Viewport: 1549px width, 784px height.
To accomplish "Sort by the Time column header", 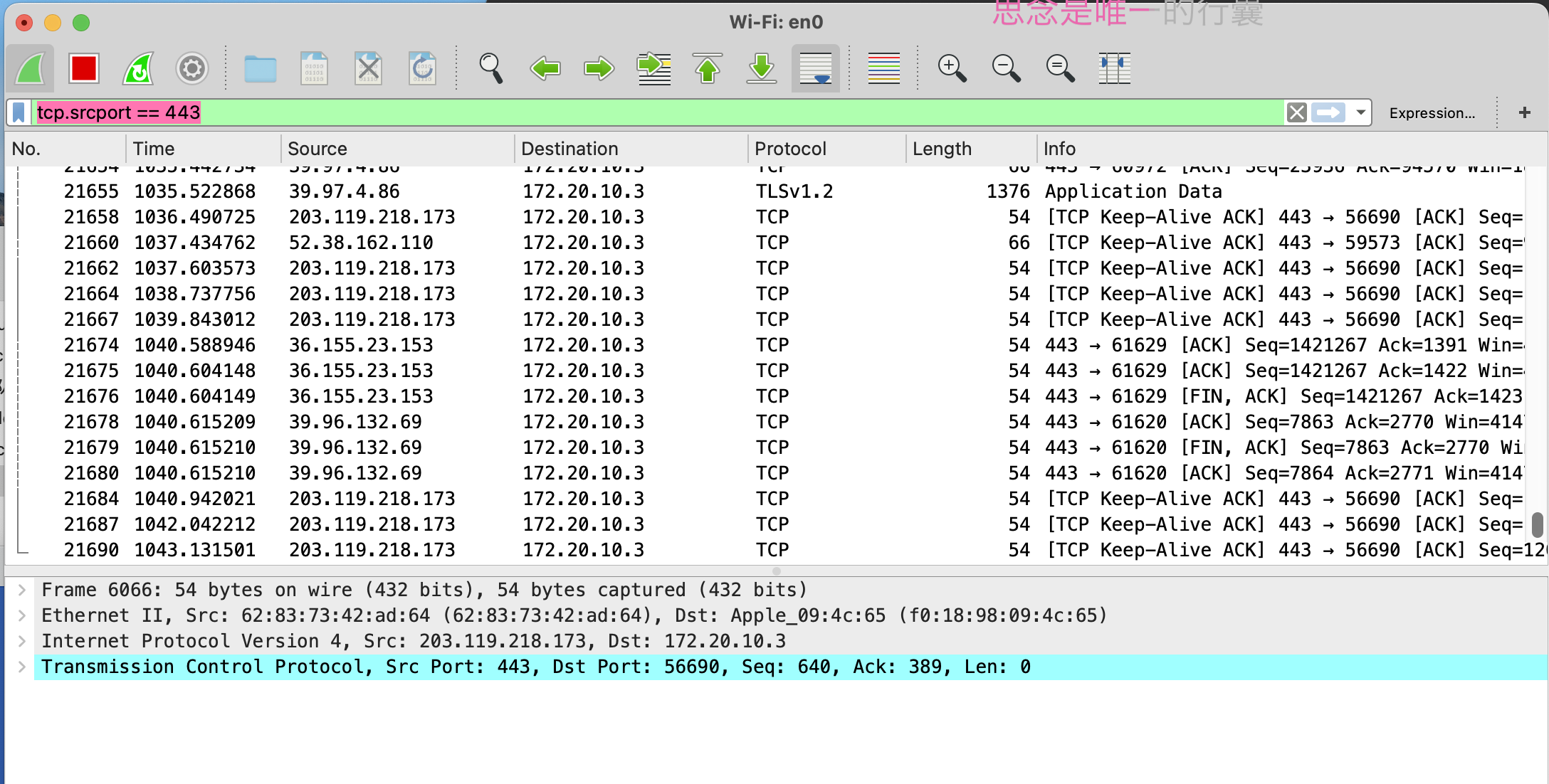I will [x=204, y=149].
